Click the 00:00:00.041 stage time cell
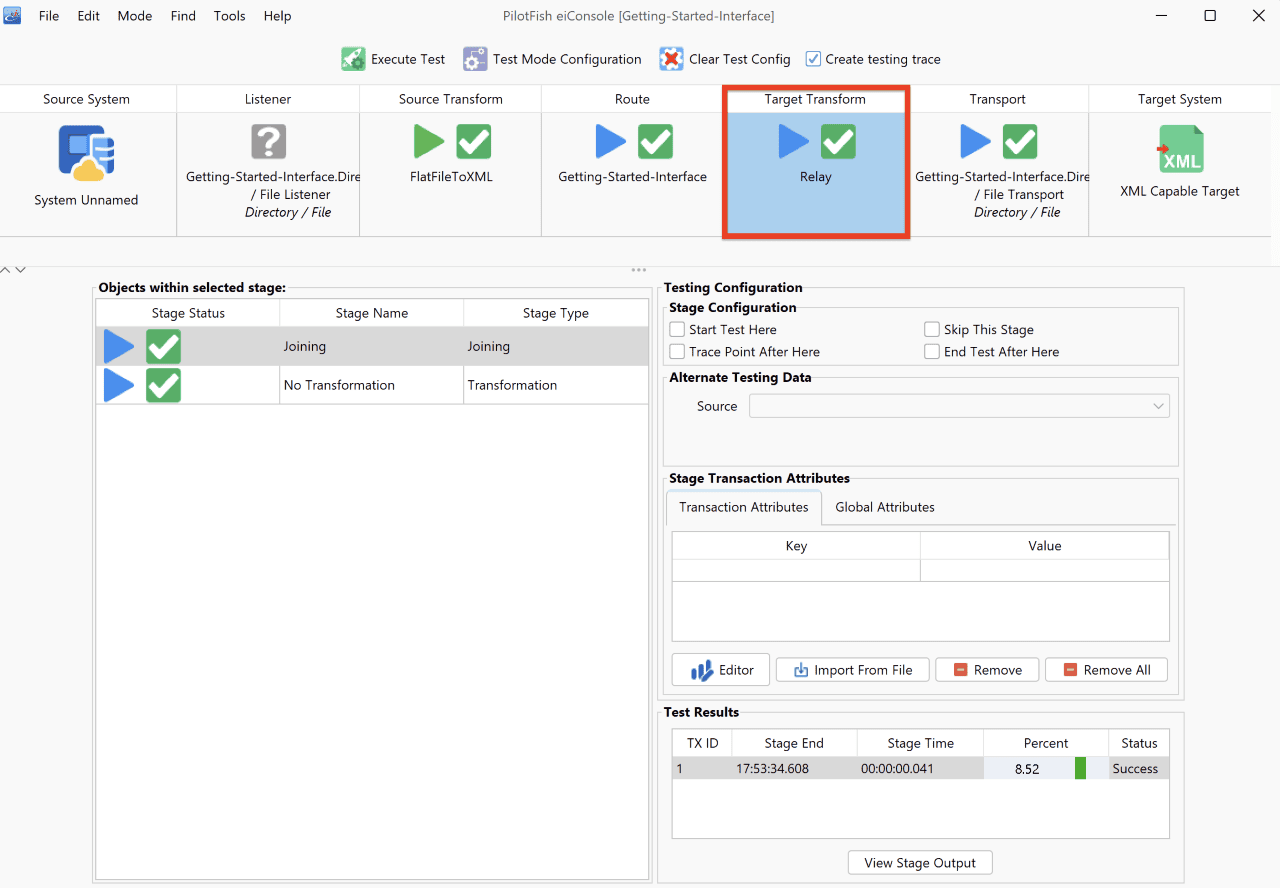 (x=920, y=769)
